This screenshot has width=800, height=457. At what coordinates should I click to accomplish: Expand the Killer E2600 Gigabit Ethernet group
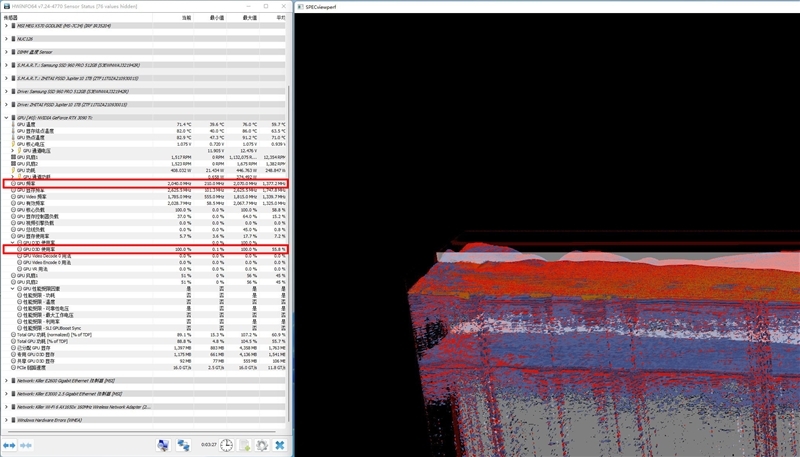[7, 380]
